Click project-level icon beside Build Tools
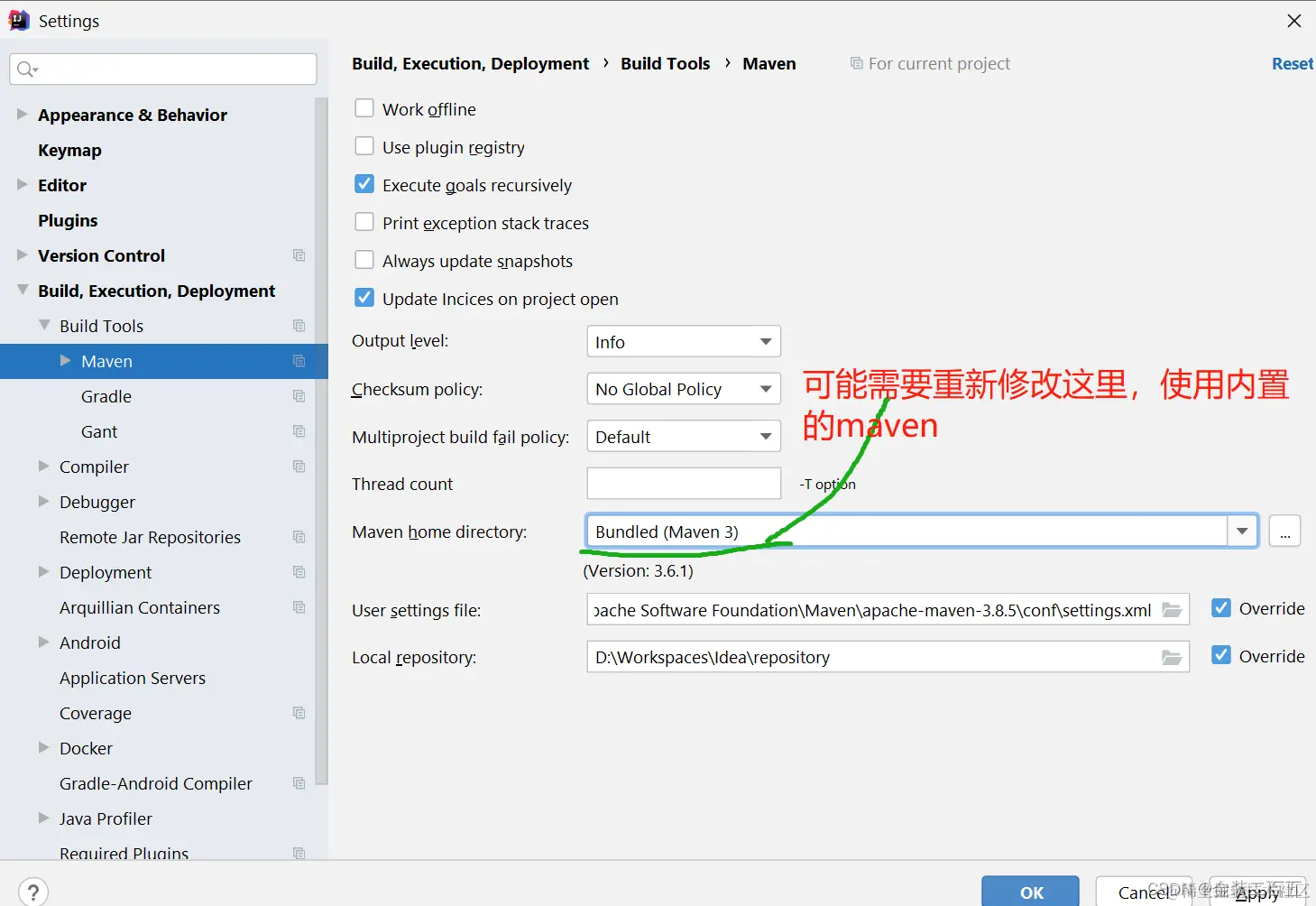The image size is (1316, 906). 299,326
